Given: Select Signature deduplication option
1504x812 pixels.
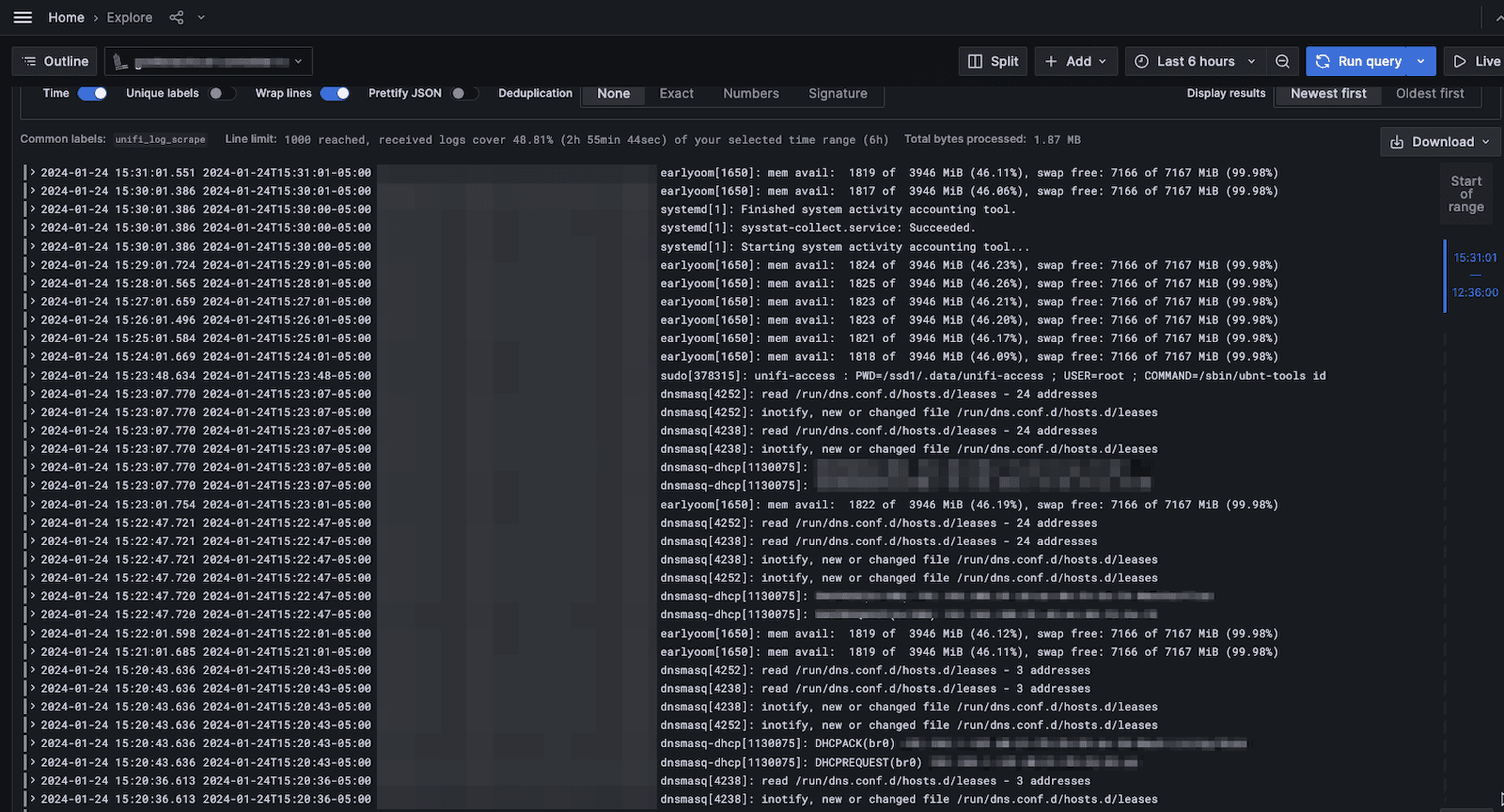Looking at the screenshot, I should tap(838, 93).
